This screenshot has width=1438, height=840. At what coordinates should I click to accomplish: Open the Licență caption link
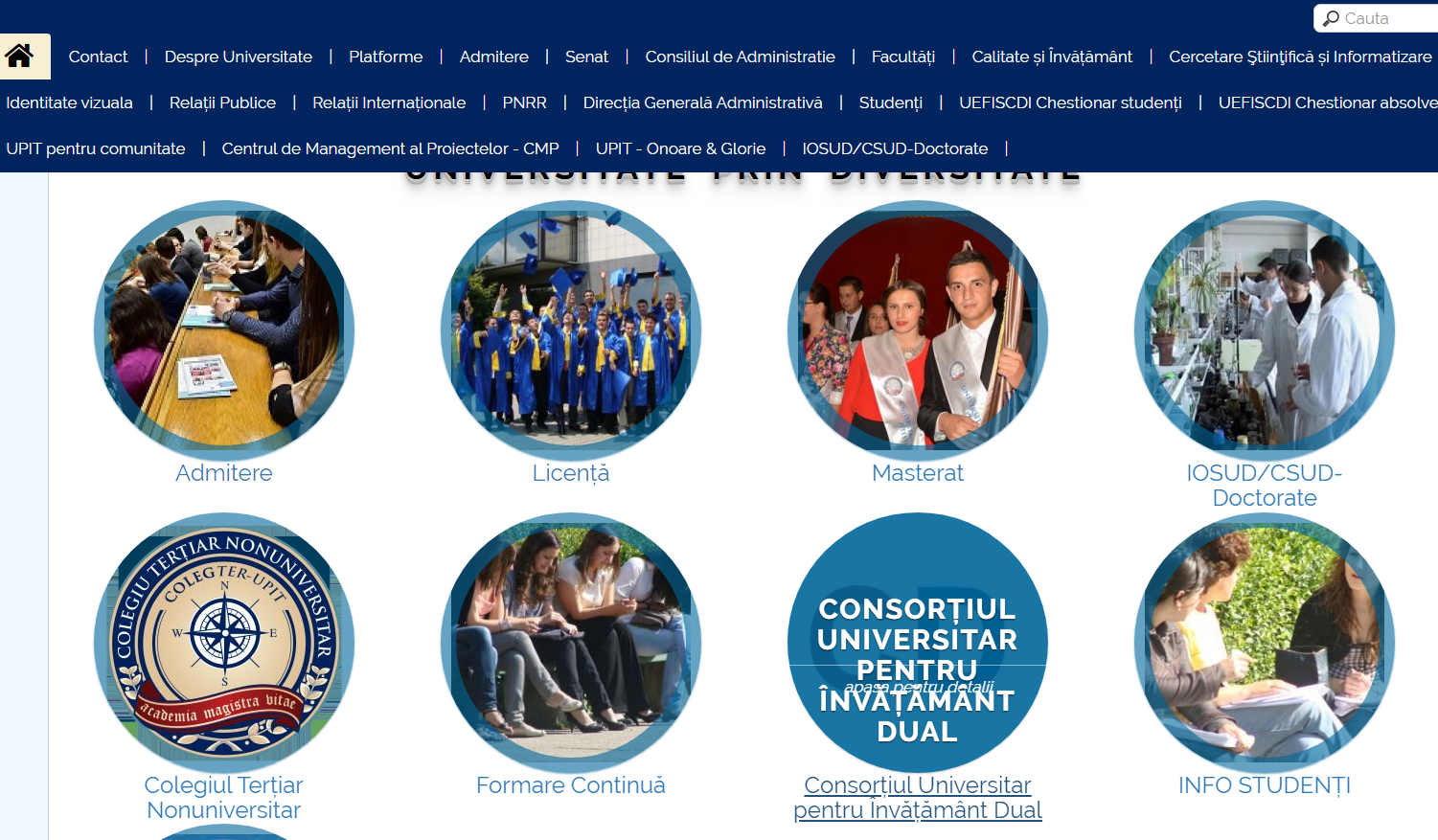coord(571,473)
